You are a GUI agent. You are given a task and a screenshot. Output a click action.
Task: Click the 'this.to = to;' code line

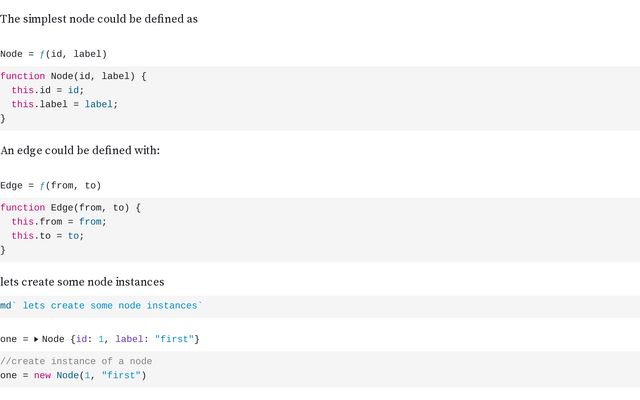pos(47,236)
